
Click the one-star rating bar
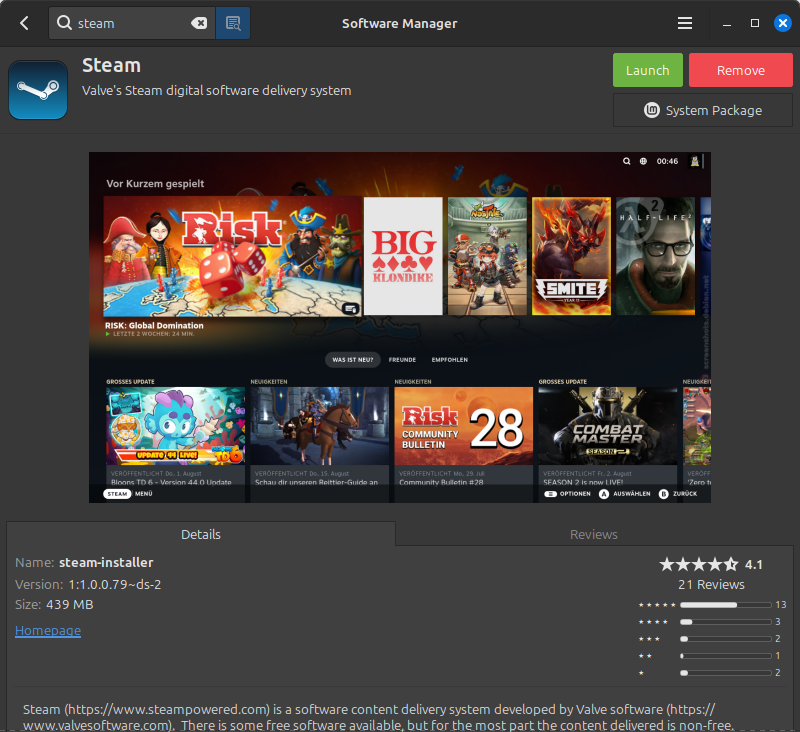click(726, 673)
